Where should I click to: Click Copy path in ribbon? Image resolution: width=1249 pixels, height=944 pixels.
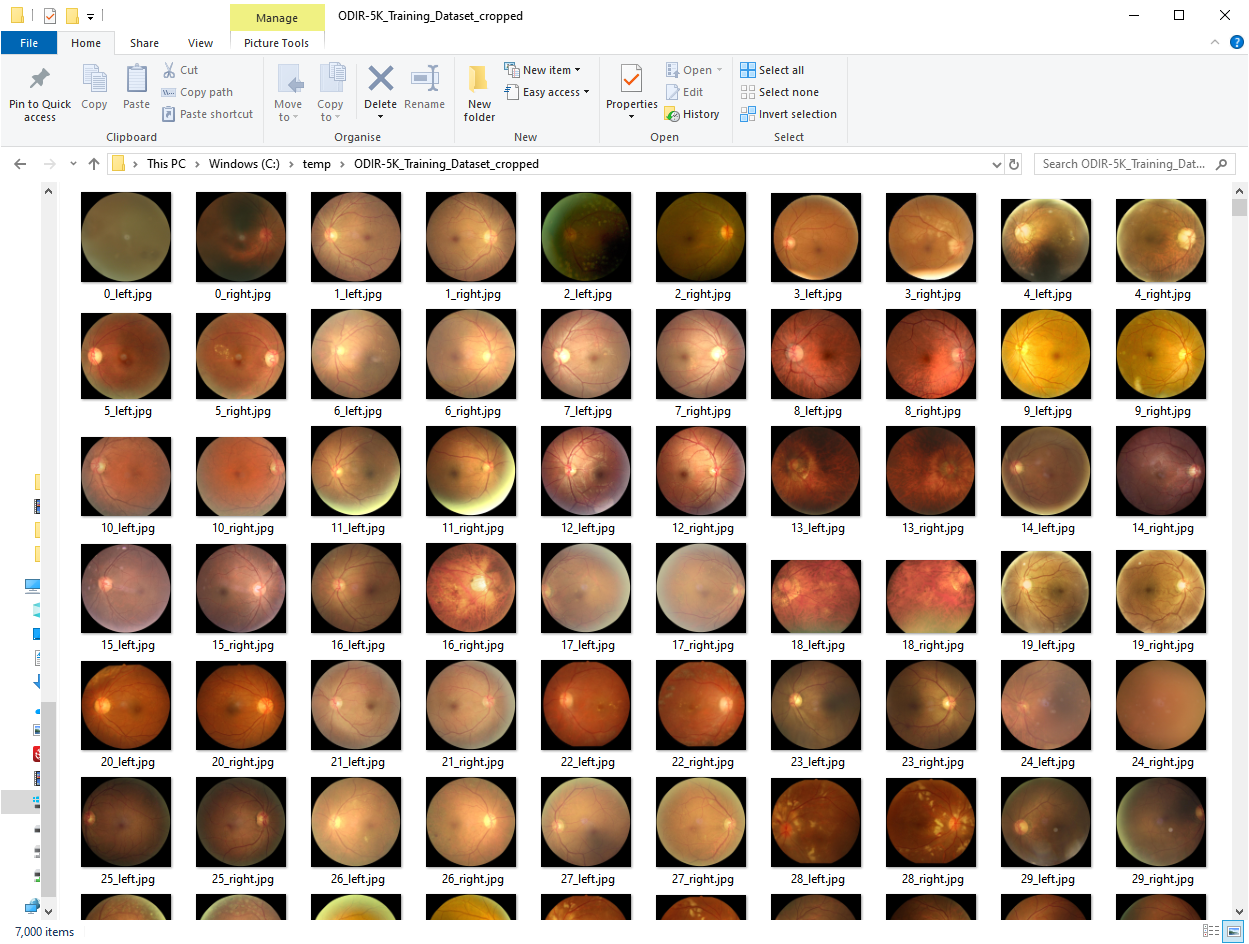pyautogui.click(x=198, y=92)
